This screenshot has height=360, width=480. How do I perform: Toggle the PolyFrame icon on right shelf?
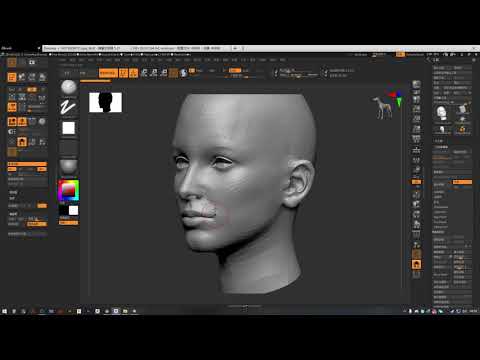[416, 234]
